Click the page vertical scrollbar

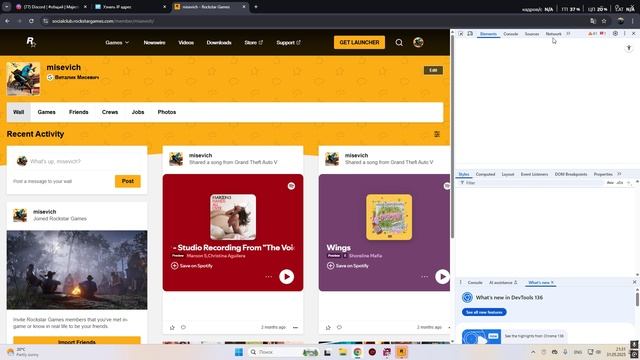coord(452,135)
